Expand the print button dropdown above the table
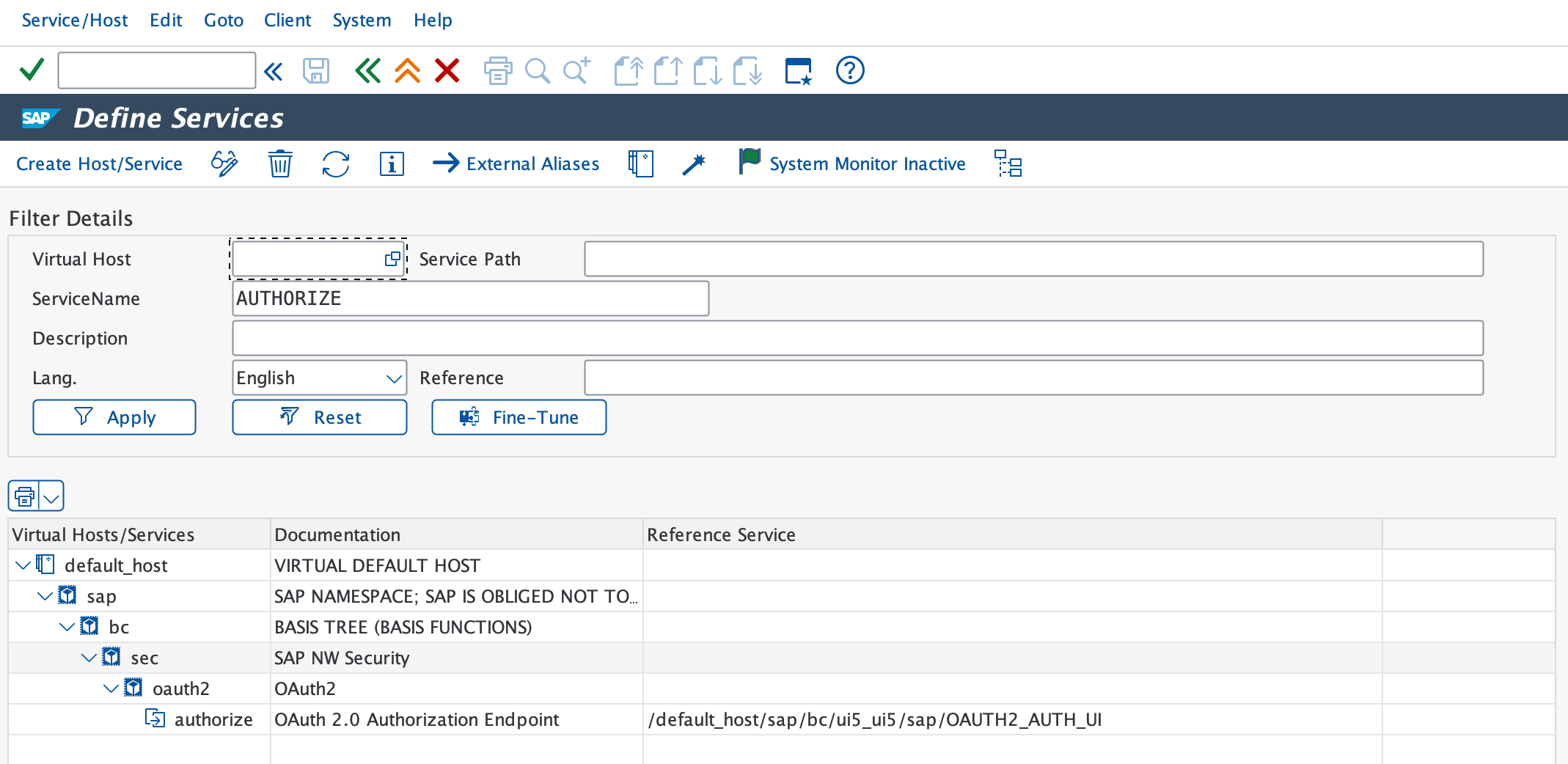The width and height of the screenshot is (1568, 764). (52, 496)
